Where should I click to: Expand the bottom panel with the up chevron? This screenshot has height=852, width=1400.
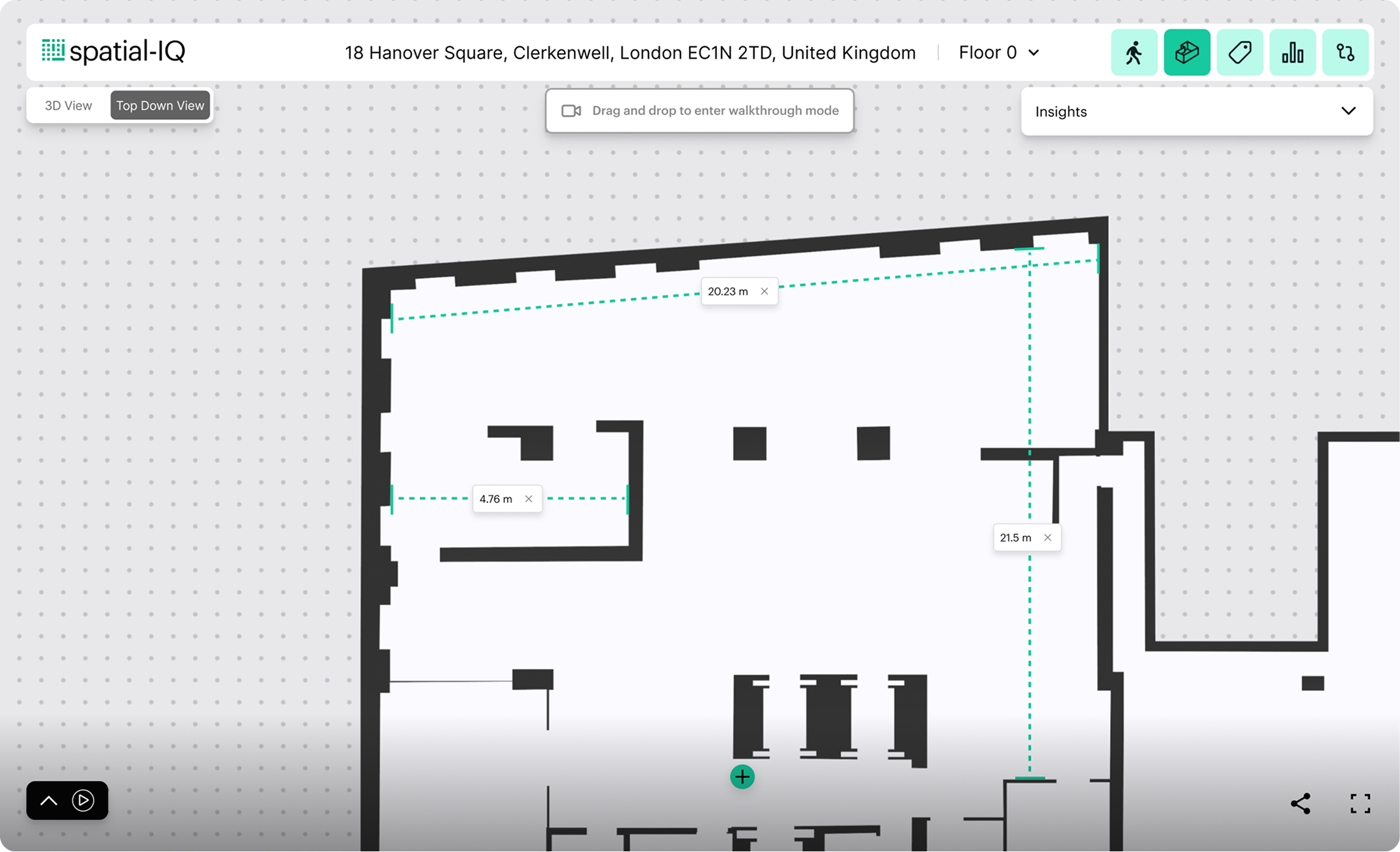tap(49, 801)
